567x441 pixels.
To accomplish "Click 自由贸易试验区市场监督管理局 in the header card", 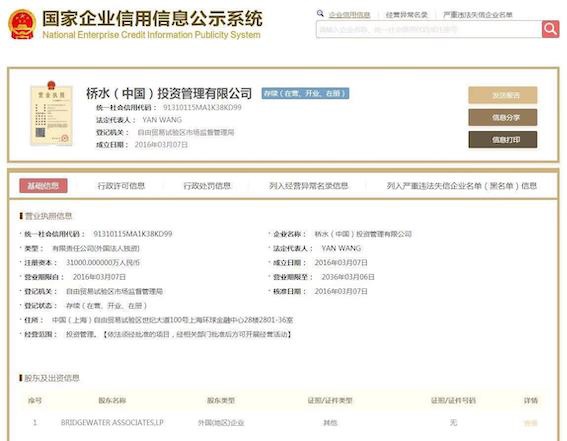I will (x=186, y=132).
